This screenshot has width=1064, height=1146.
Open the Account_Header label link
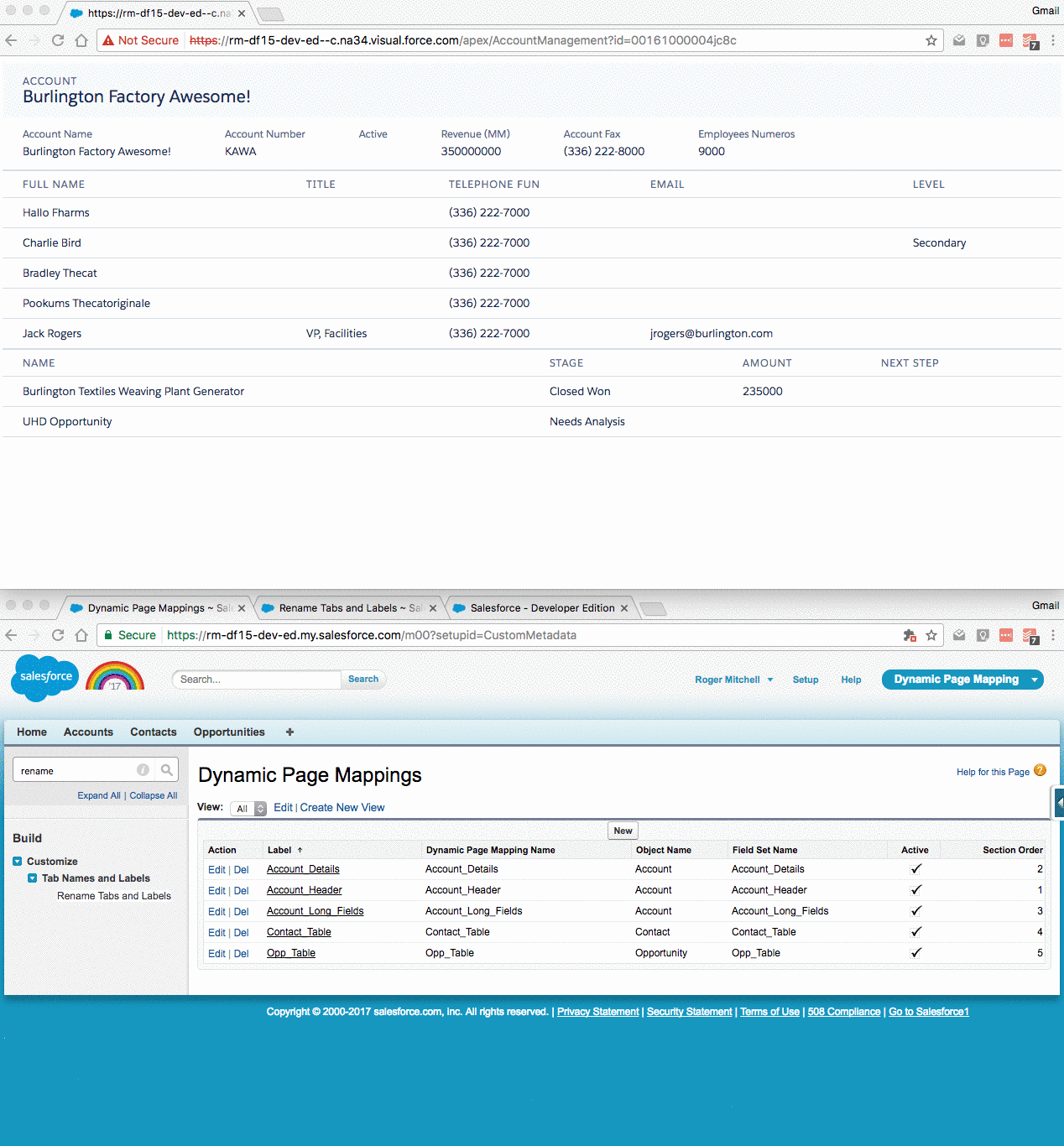tap(305, 890)
